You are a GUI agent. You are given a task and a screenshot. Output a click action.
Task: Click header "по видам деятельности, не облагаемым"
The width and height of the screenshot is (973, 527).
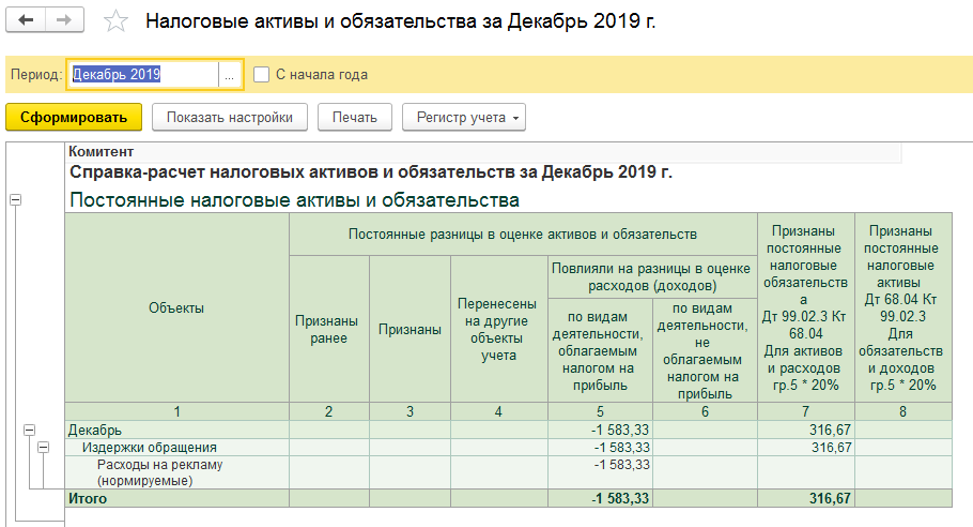(x=705, y=351)
